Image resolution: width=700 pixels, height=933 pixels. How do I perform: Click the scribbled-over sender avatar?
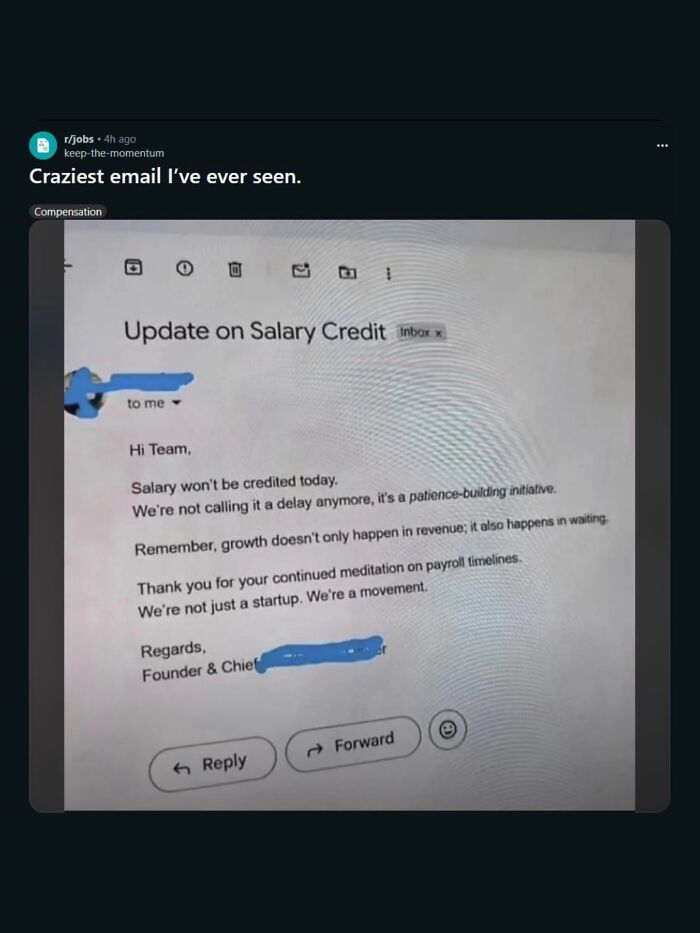(x=85, y=393)
